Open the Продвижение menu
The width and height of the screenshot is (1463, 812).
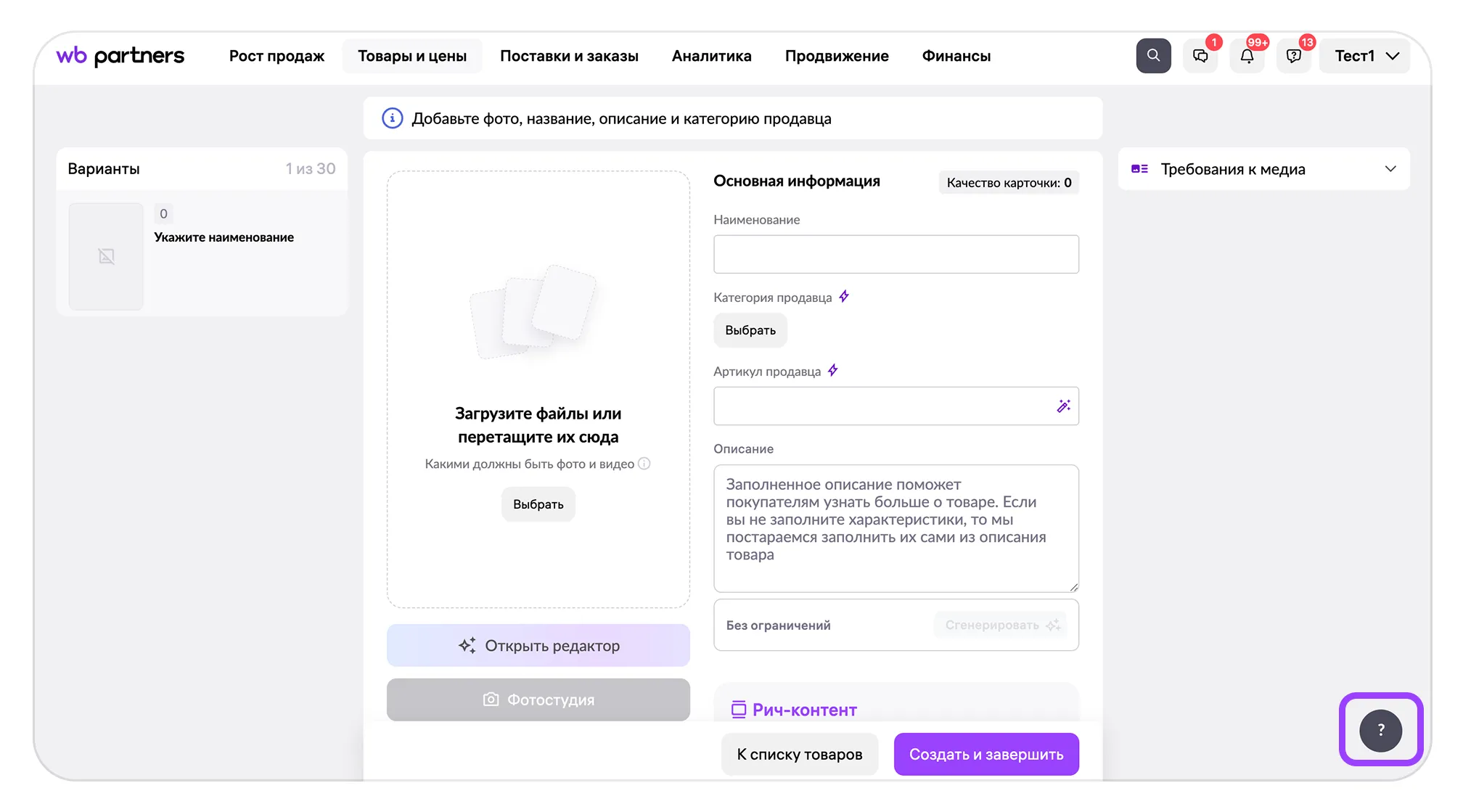[x=836, y=56]
